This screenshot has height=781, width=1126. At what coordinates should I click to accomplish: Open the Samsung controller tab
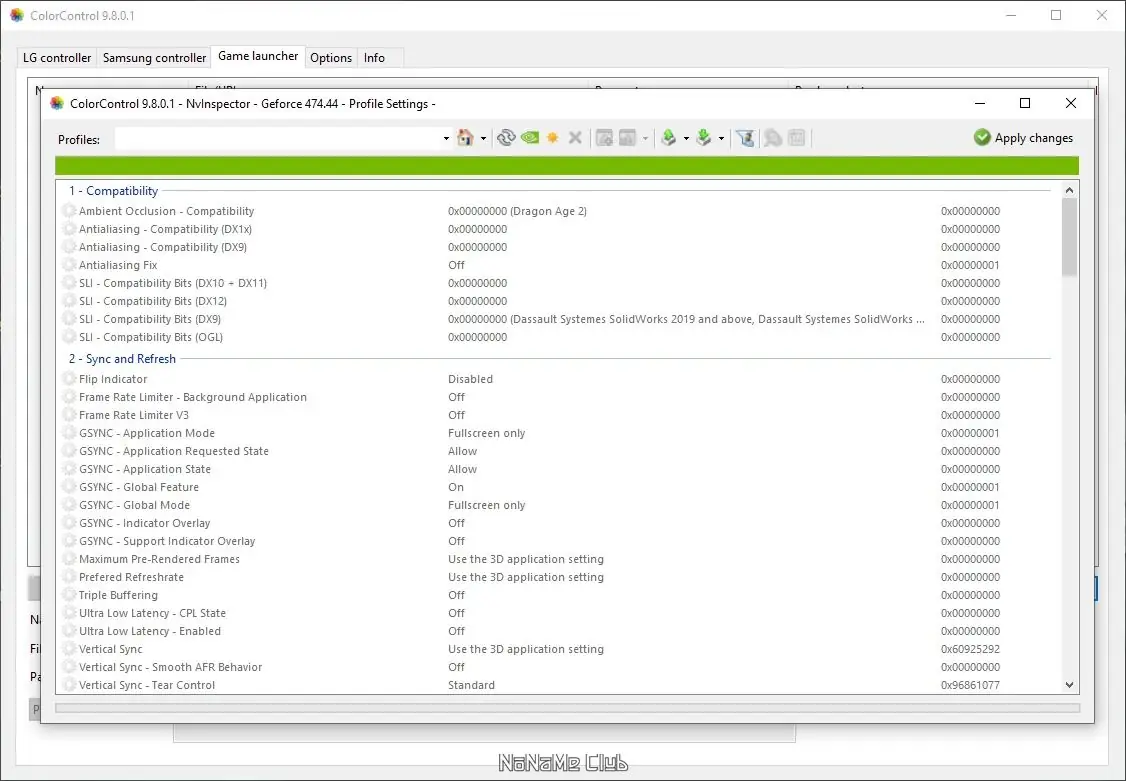click(154, 57)
